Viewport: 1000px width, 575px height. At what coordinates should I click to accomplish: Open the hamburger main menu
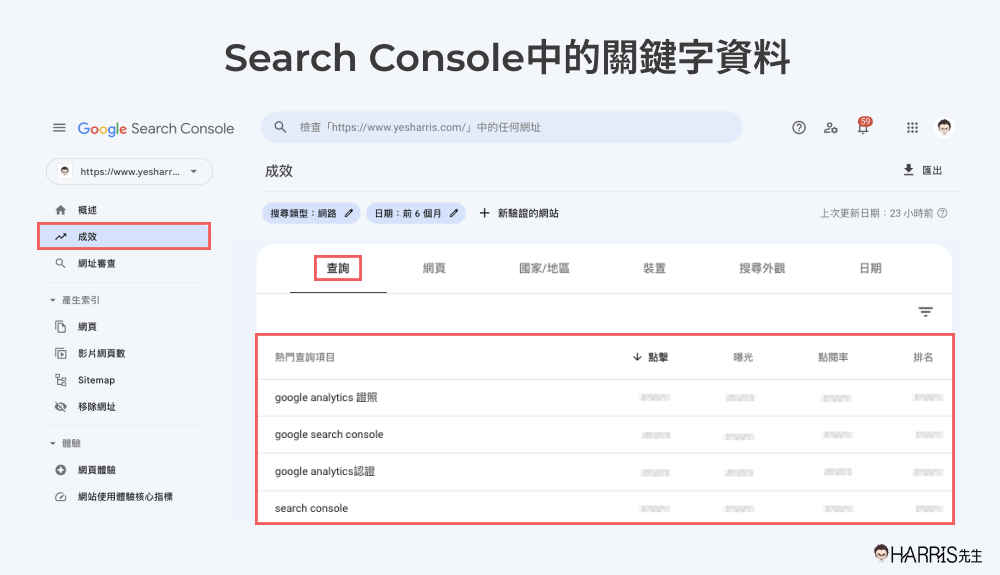pyautogui.click(x=59, y=128)
